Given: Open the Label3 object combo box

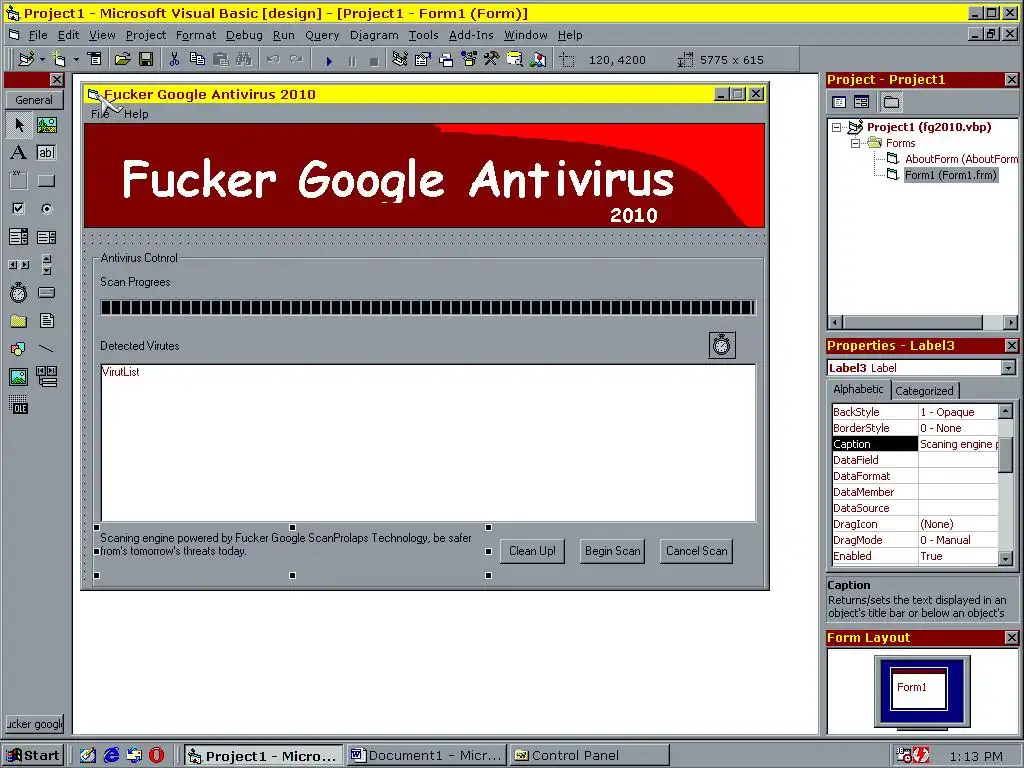Looking at the screenshot, I should tap(1010, 368).
